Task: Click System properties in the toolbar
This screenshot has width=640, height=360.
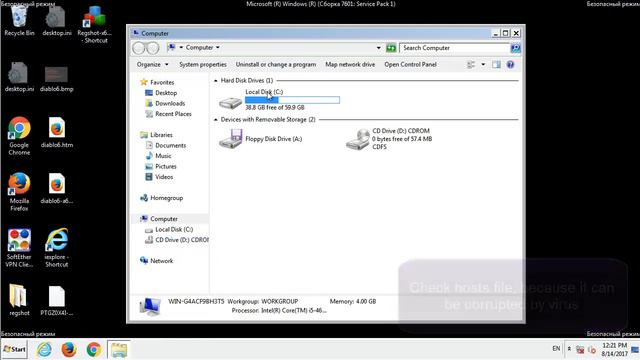Action: pyautogui.click(x=202, y=64)
